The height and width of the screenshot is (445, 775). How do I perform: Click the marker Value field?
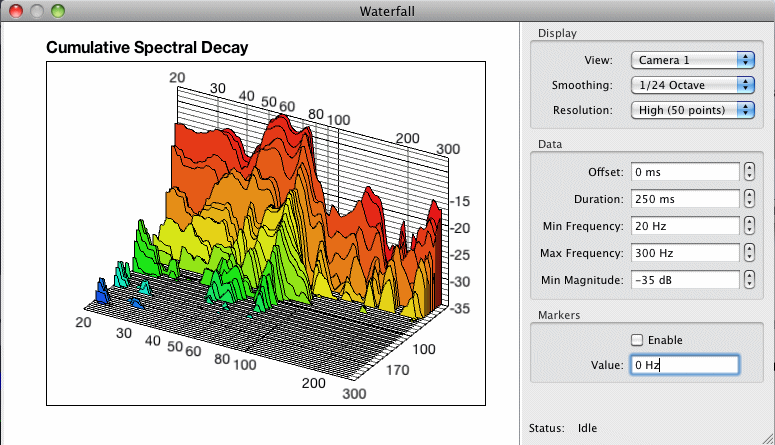pyautogui.click(x=684, y=365)
